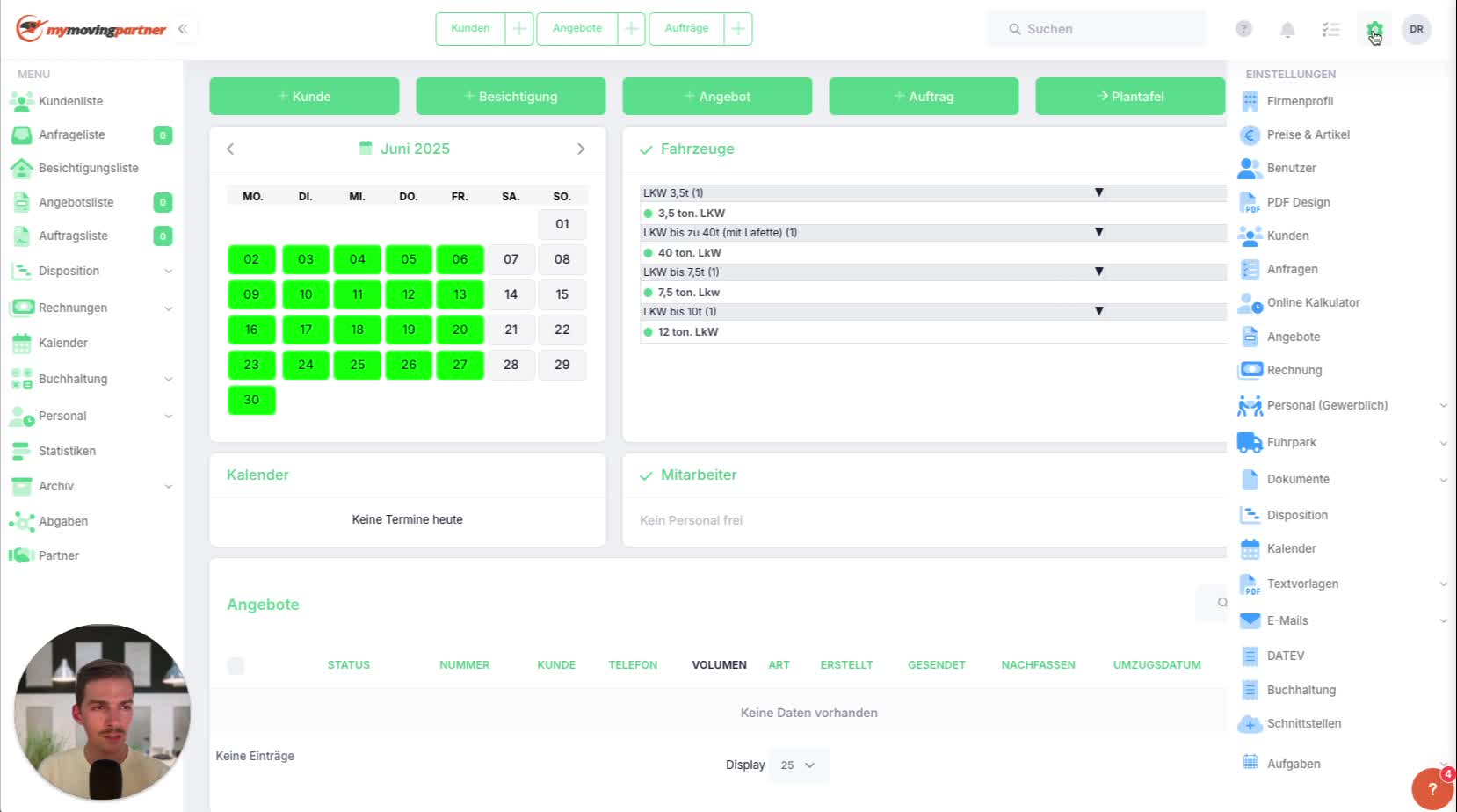The height and width of the screenshot is (812, 1457).
Task: Collapse the LKW 3,5t (1) vehicle group
Action: [1098, 192]
